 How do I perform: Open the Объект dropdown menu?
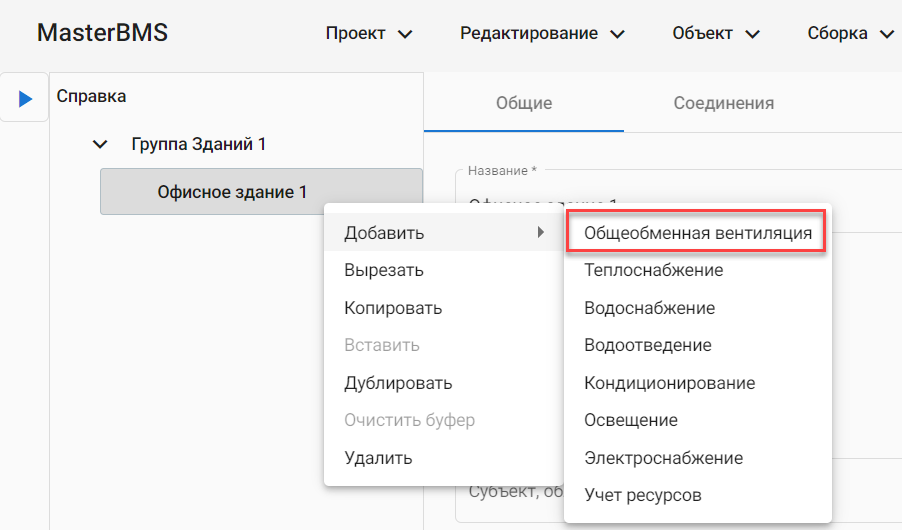(x=715, y=34)
